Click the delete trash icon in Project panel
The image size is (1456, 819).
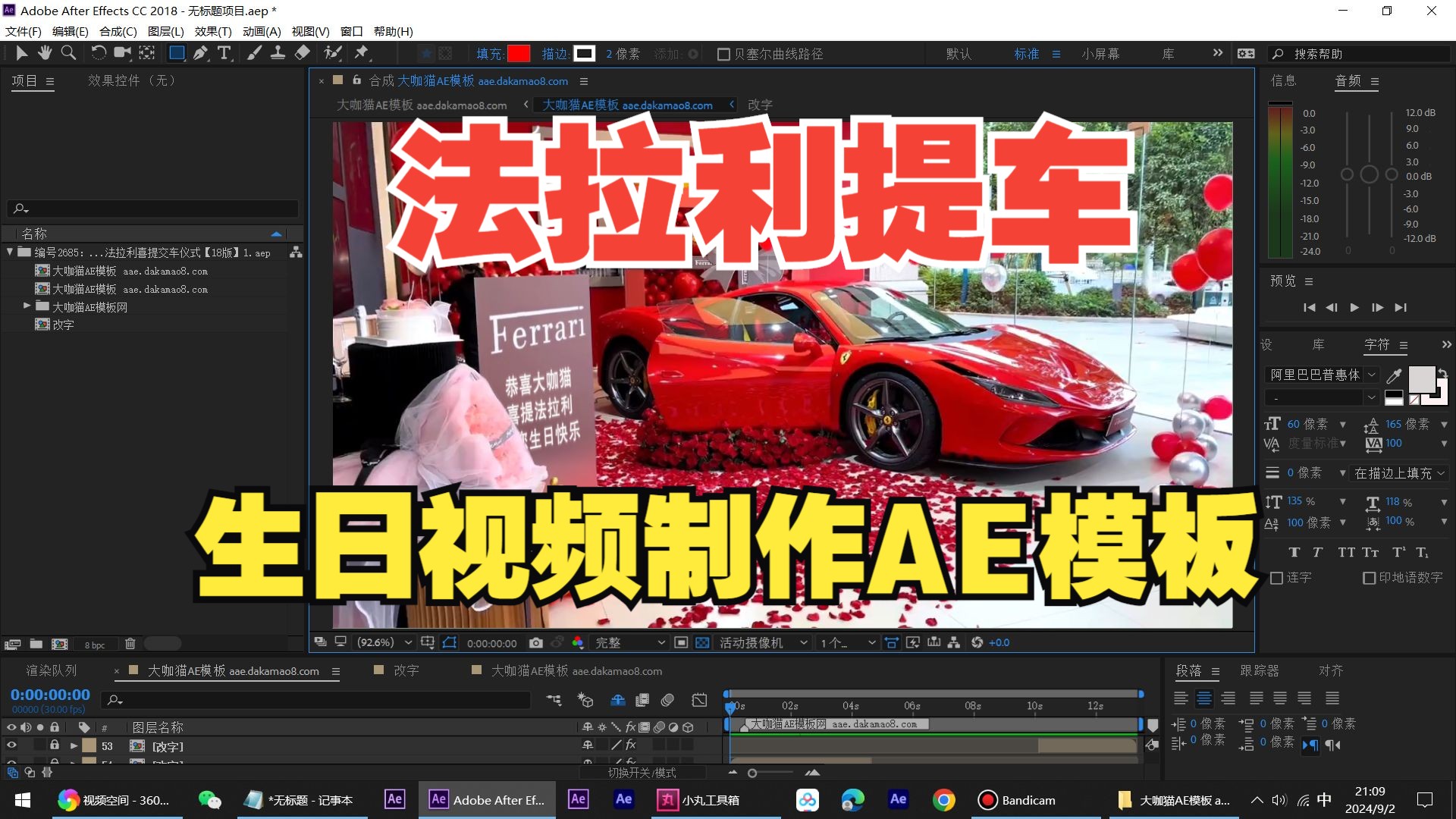click(x=130, y=644)
